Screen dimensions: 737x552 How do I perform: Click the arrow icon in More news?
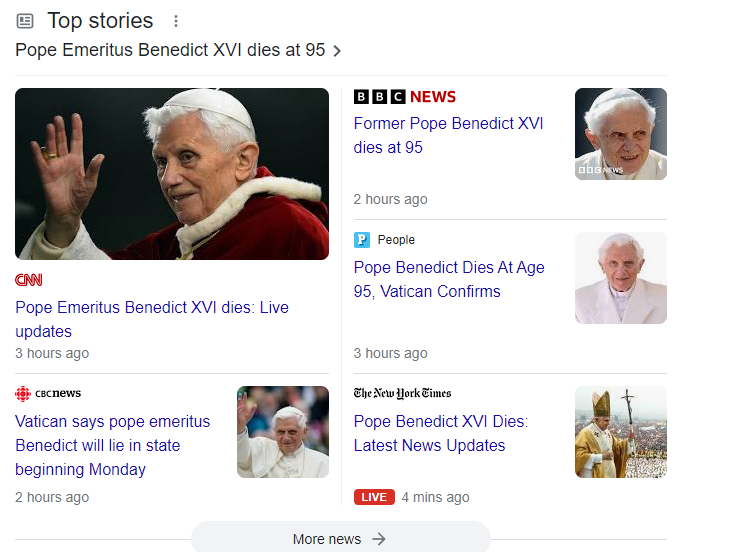click(x=379, y=539)
